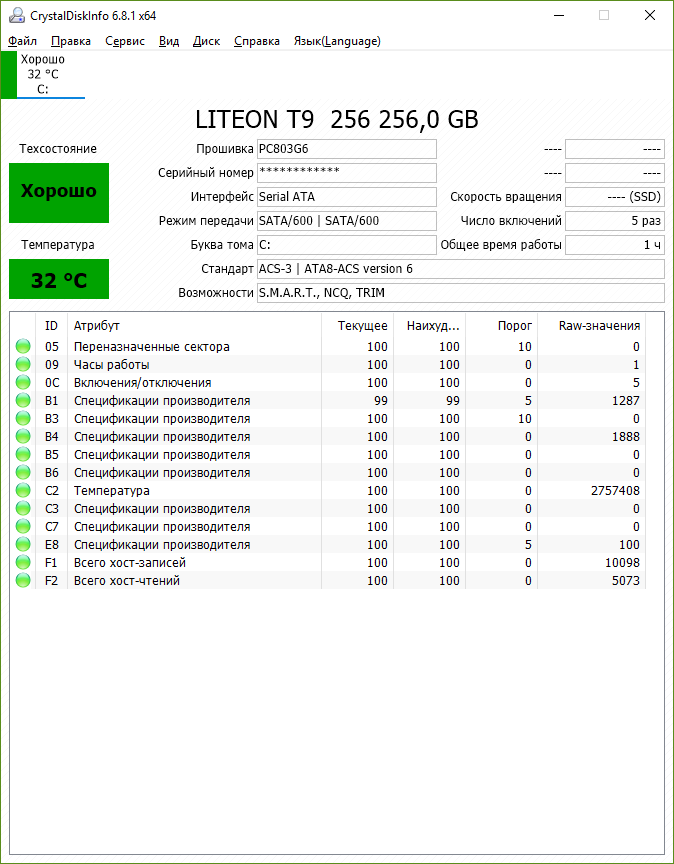Close the CrystalDiskInfo window
The width and height of the screenshot is (674, 864).
(650, 15)
